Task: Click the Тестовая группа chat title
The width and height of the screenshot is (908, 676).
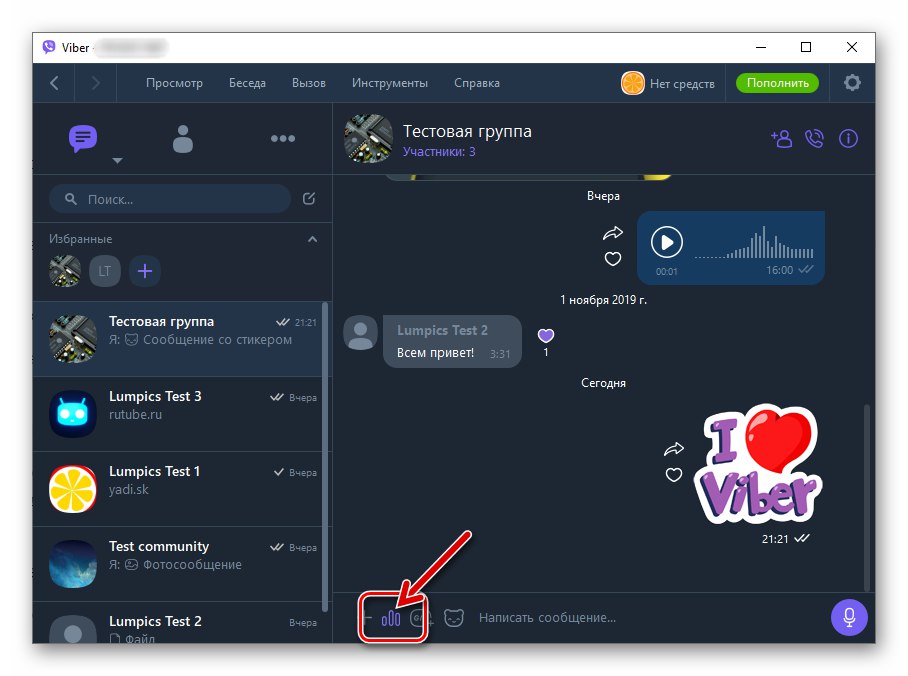Action: 467,131
